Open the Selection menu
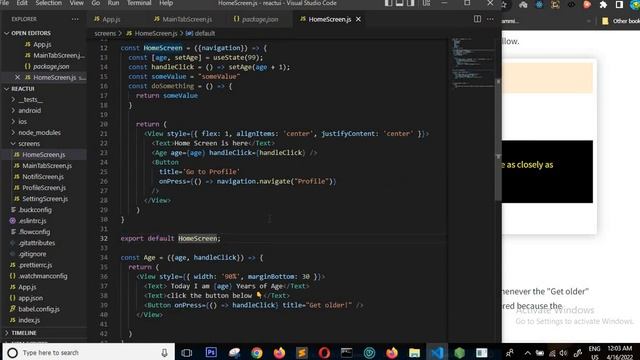 coord(49,3)
